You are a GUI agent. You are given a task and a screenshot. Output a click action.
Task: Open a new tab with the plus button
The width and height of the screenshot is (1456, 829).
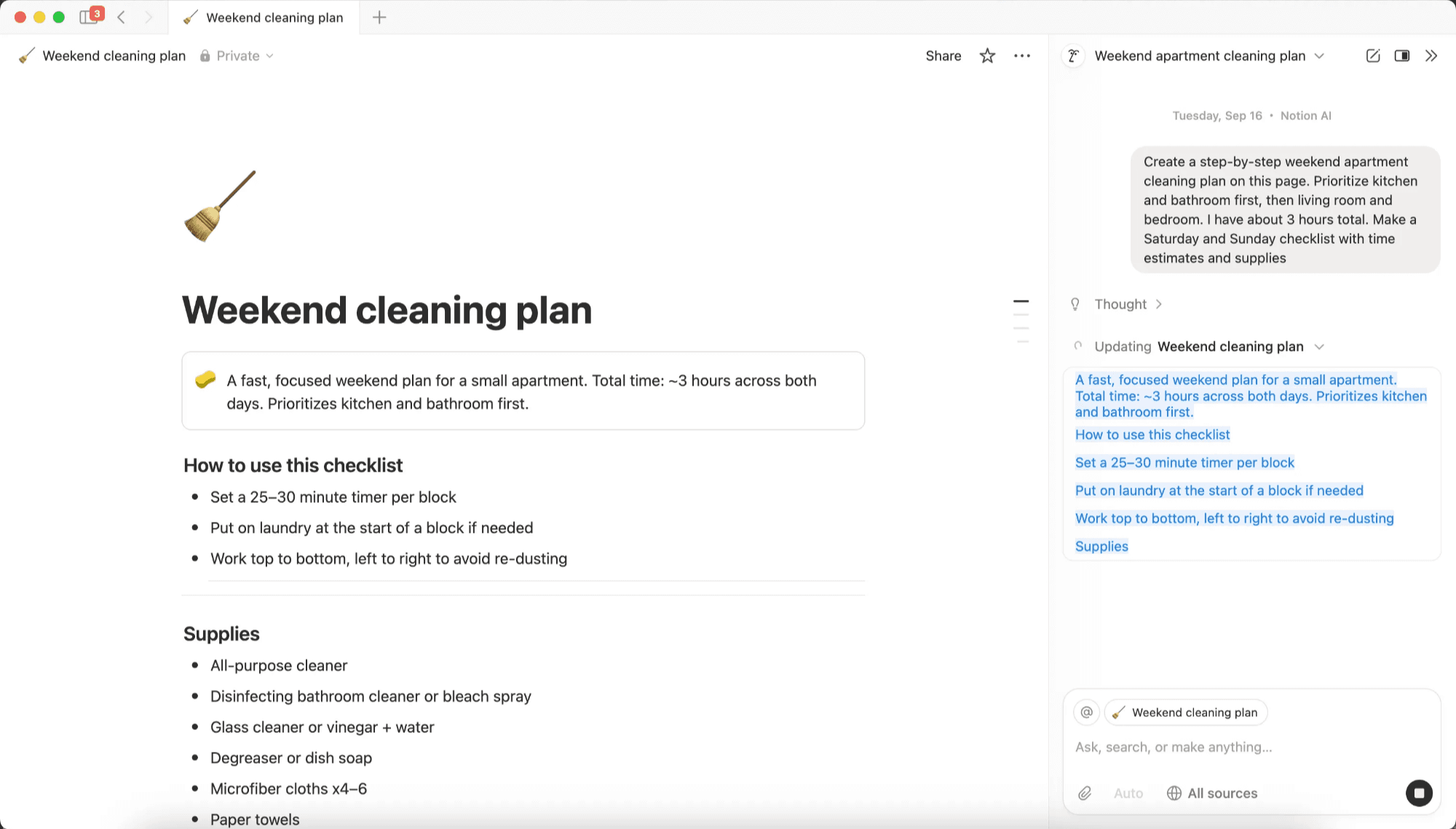tap(379, 17)
